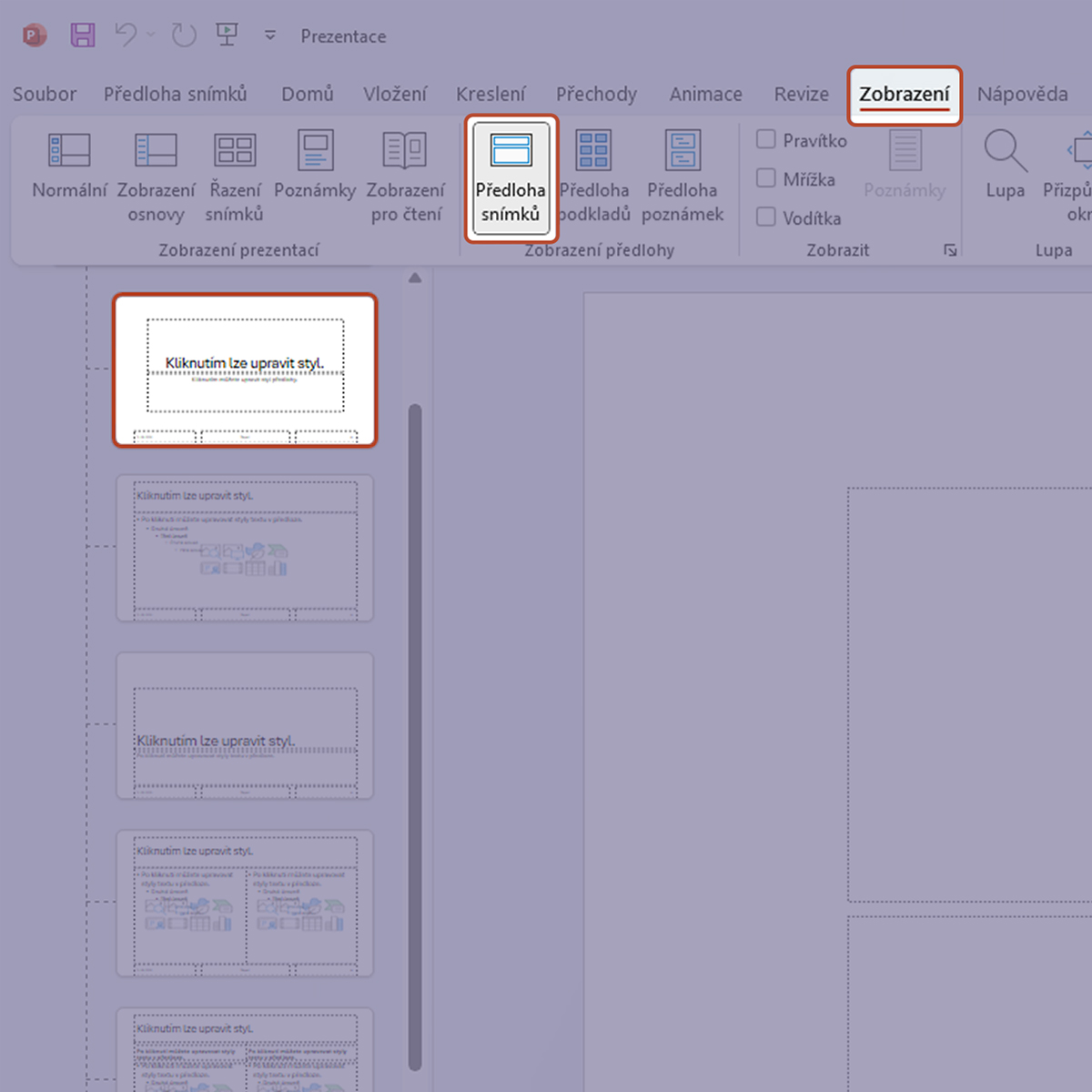This screenshot has width=1092, height=1092.
Task: Switch to the Přechody tab
Action: 596,94
